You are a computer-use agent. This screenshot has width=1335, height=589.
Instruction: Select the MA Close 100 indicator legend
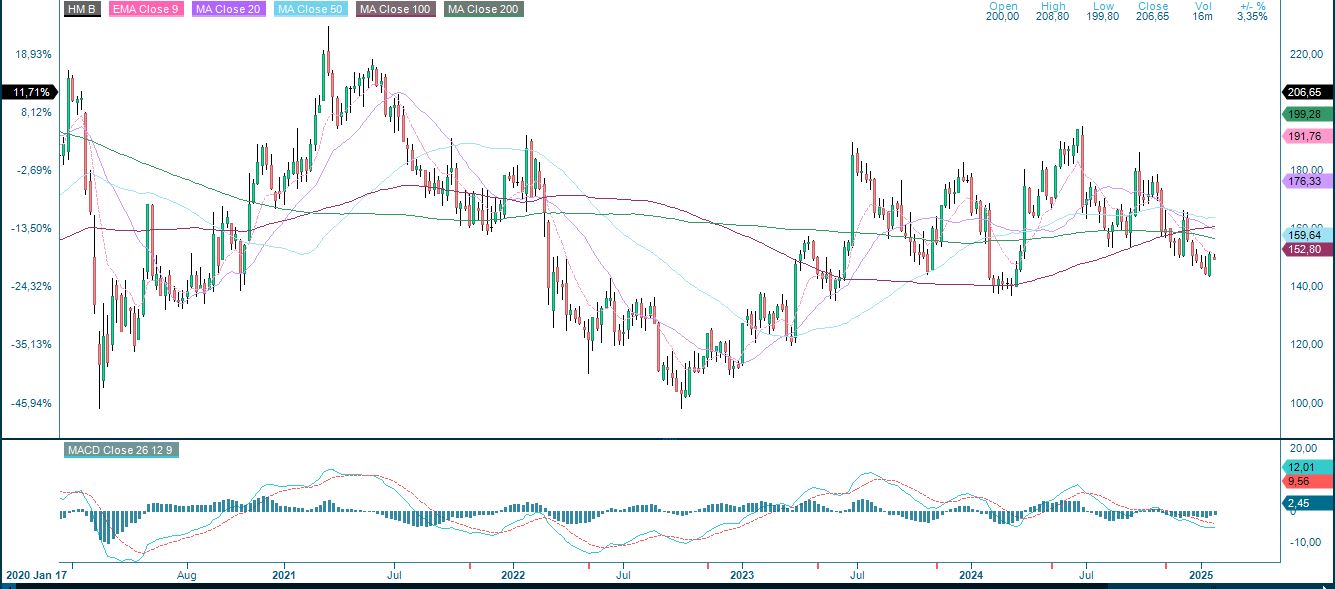pyautogui.click(x=398, y=10)
